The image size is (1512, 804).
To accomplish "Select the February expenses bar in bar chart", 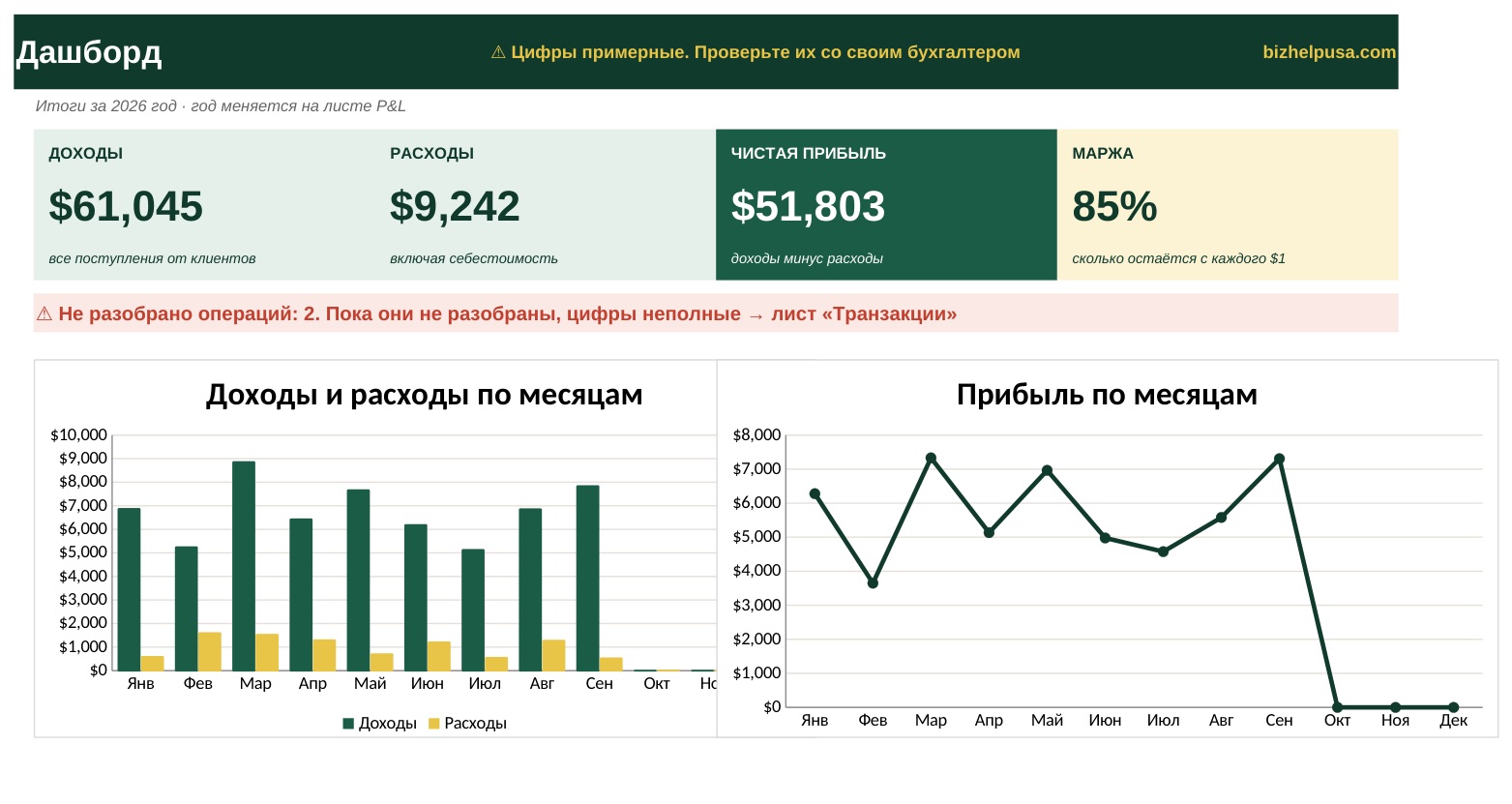I will click(210, 651).
